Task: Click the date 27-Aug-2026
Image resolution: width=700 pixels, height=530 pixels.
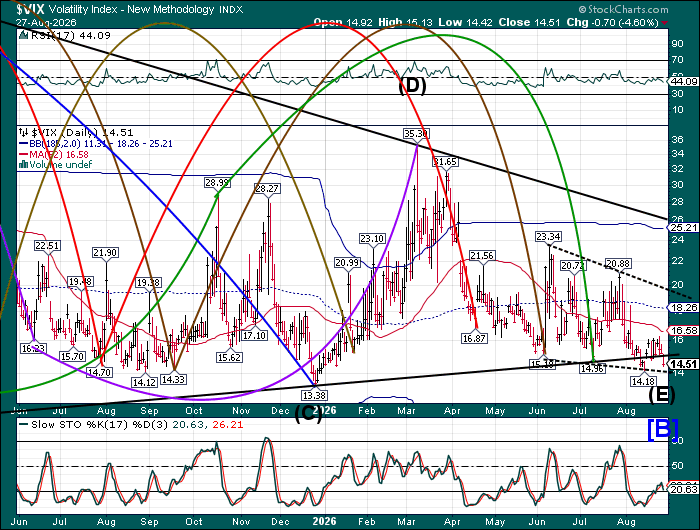Action: (46, 22)
